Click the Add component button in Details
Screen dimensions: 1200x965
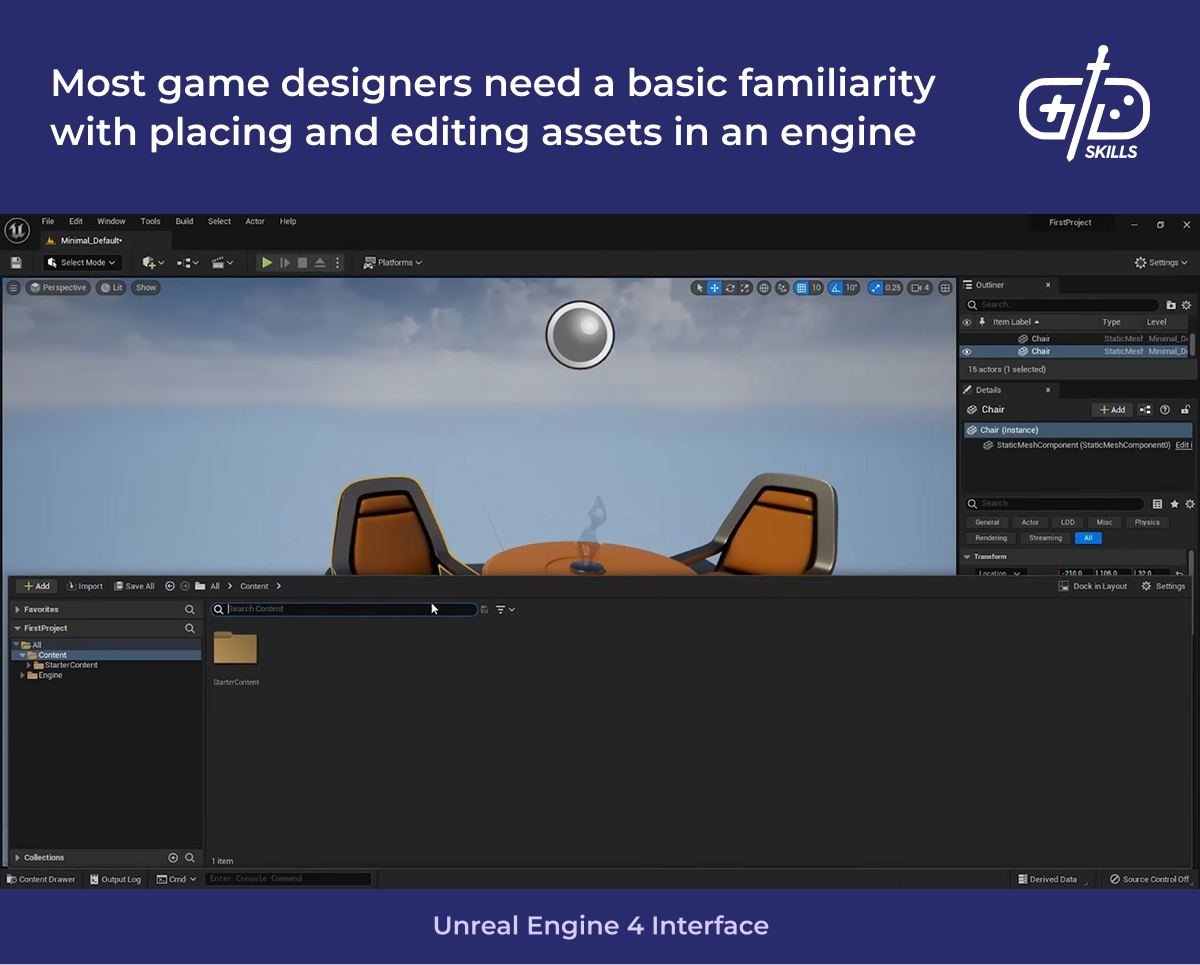[1112, 410]
